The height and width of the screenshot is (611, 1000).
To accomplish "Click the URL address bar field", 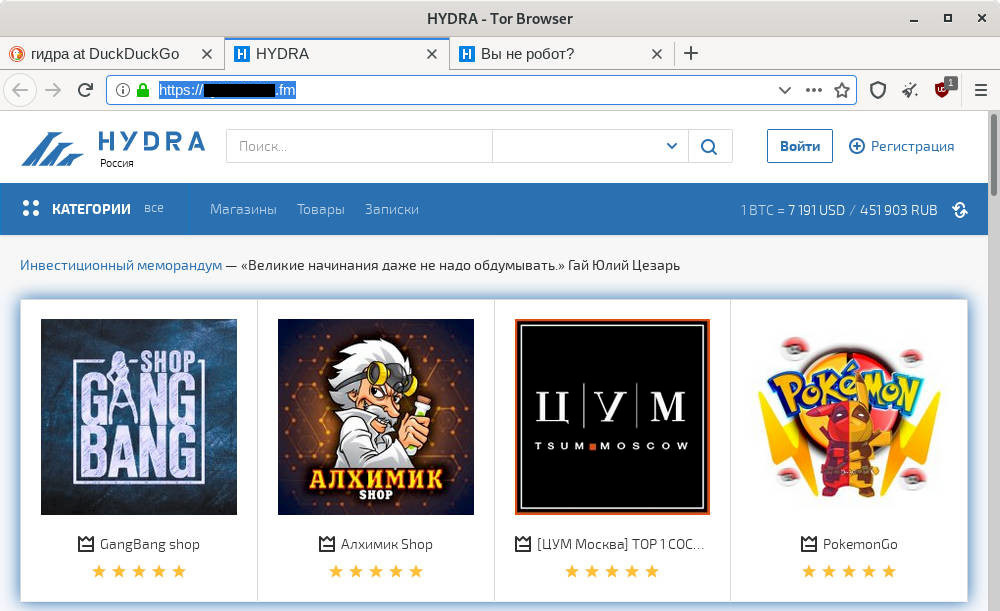I will point(481,90).
